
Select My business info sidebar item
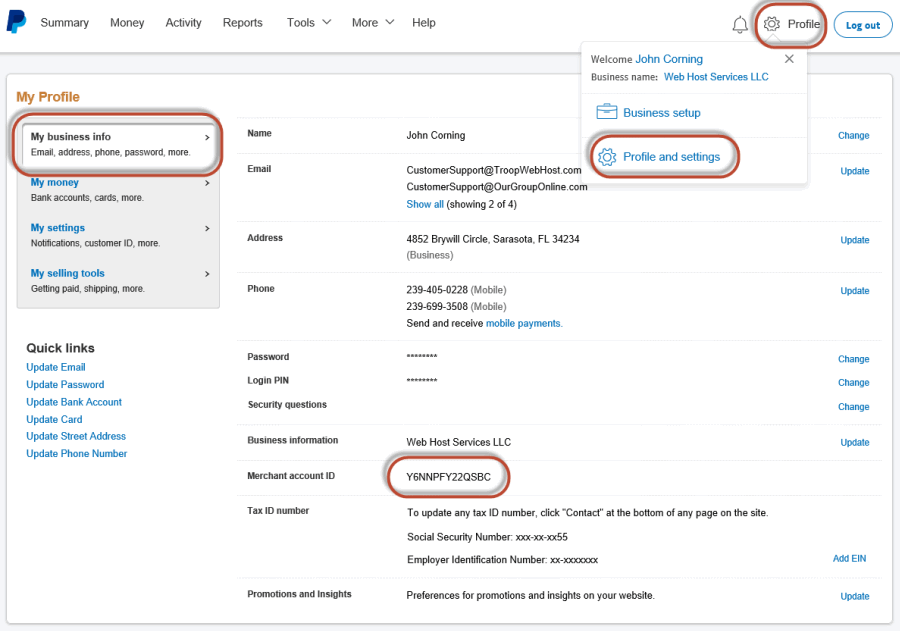(x=118, y=144)
